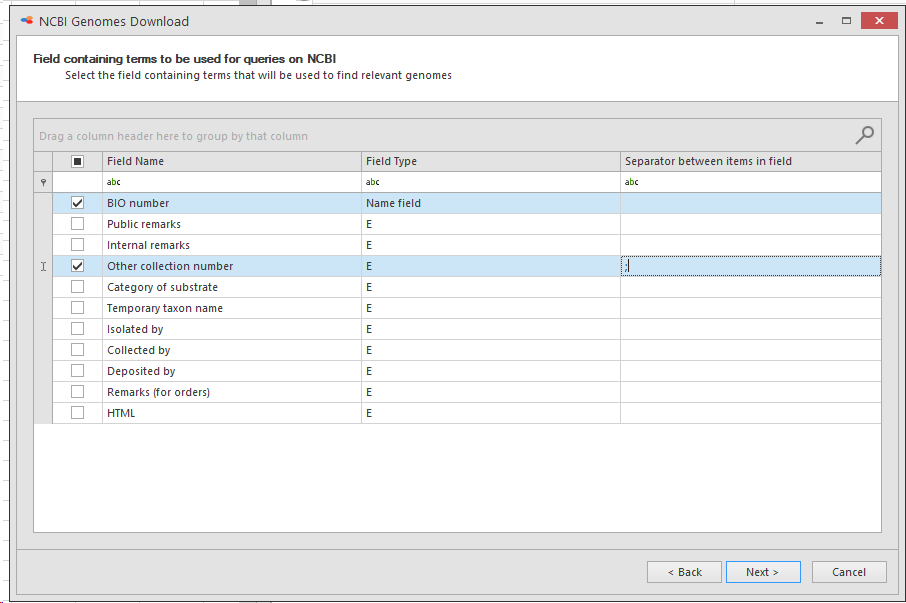Click the NCBI Genomes Download app icon
The image size is (906, 603).
[x=27, y=21]
